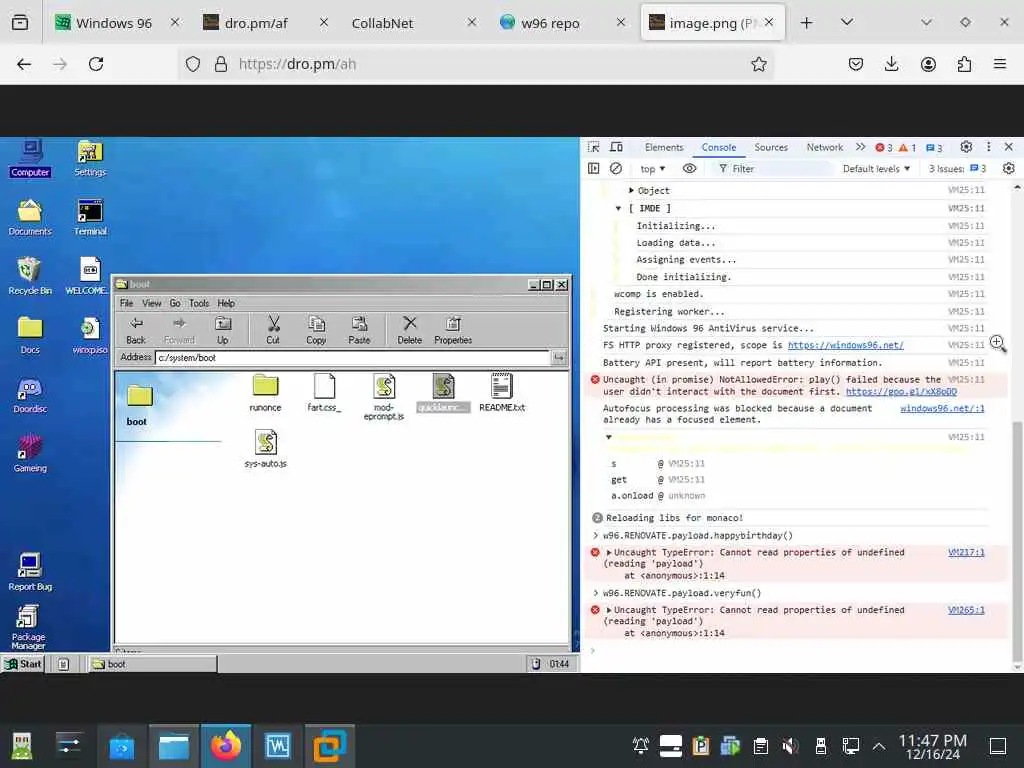Launch the Terminal desktop icon
Image resolution: width=1024 pixels, height=768 pixels.
90,217
